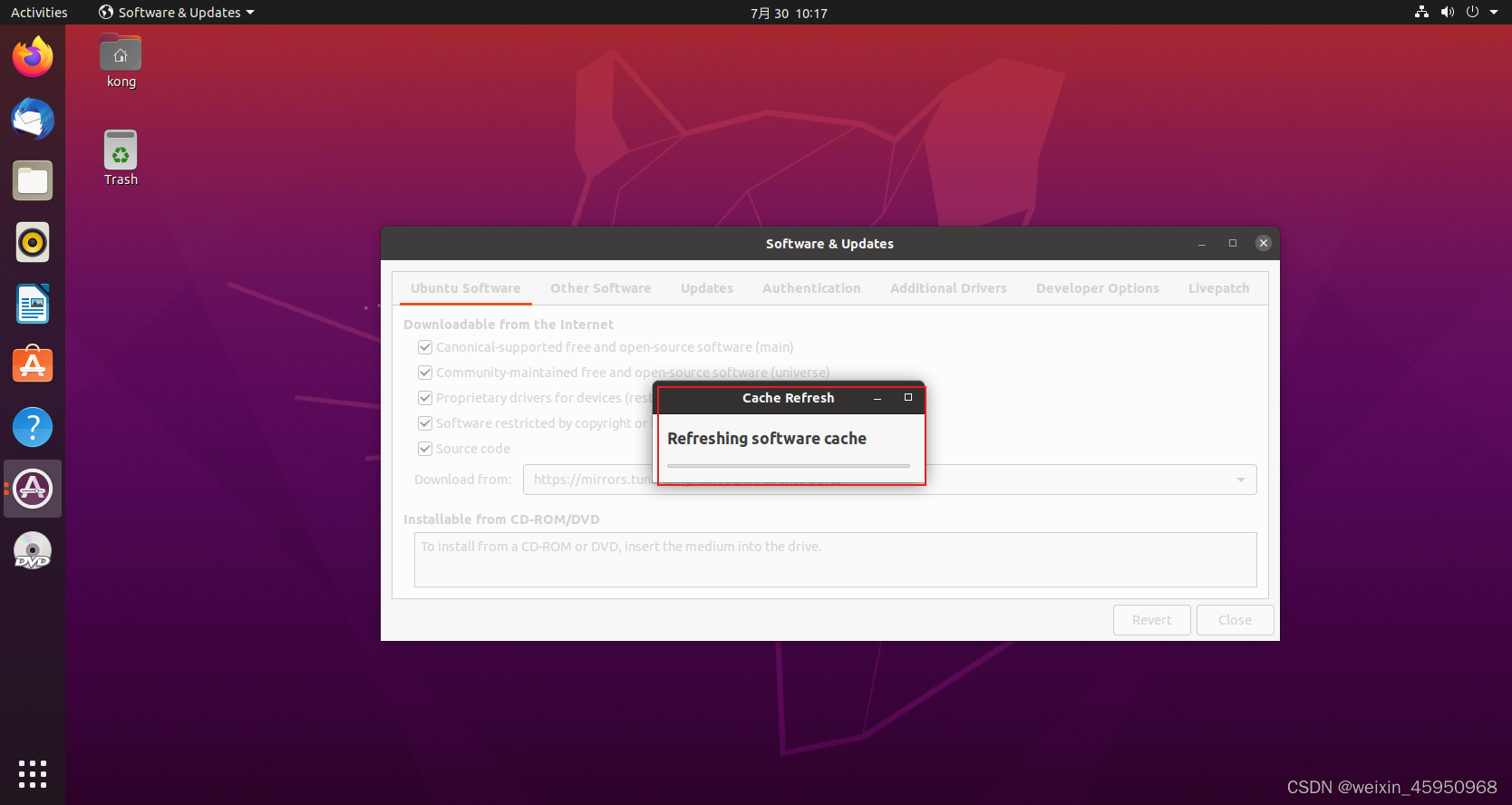The image size is (1512, 805).
Task: Click the power icon in top bar
Action: coord(1472,12)
